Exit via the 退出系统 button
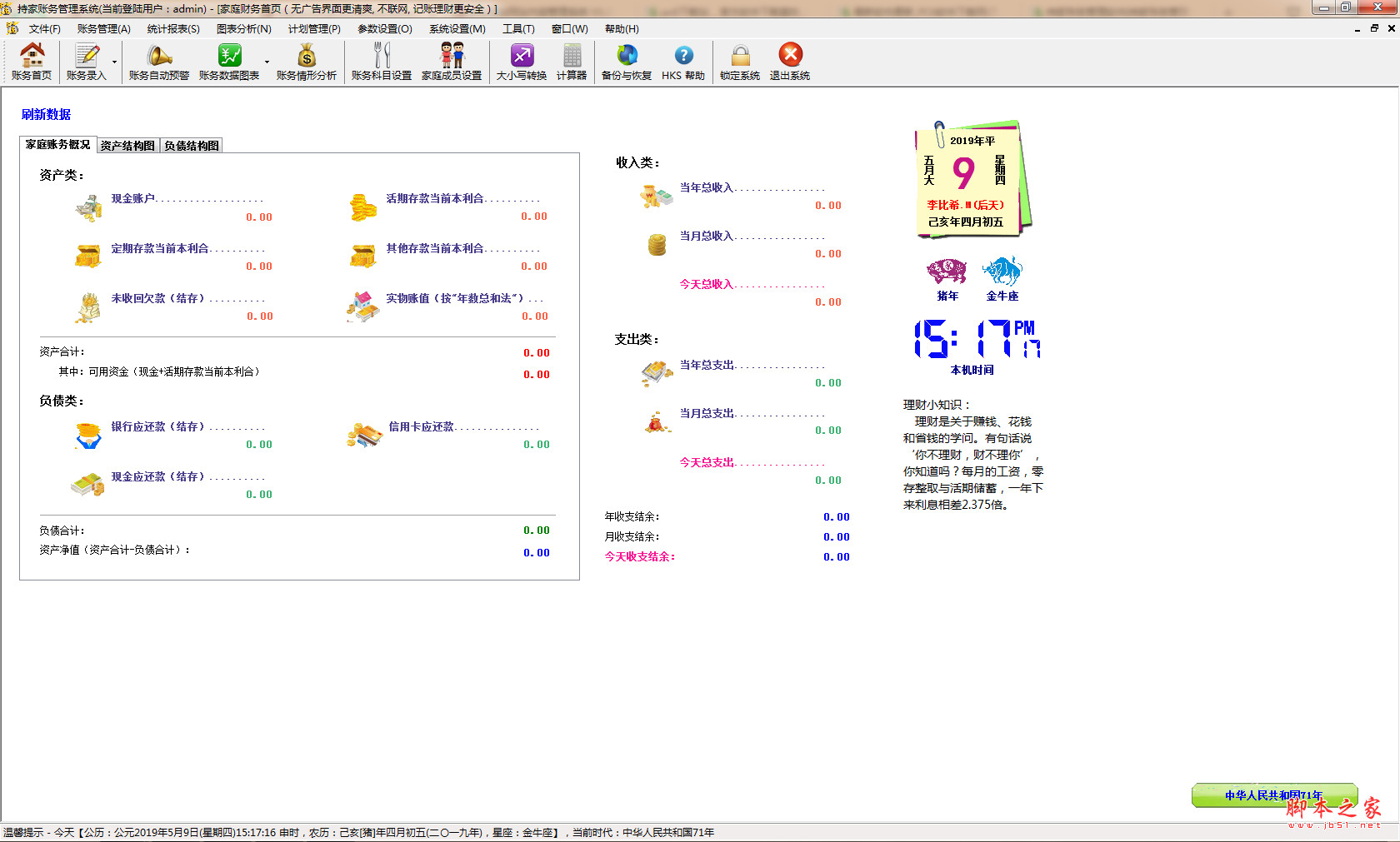The image size is (1400, 842). point(790,62)
